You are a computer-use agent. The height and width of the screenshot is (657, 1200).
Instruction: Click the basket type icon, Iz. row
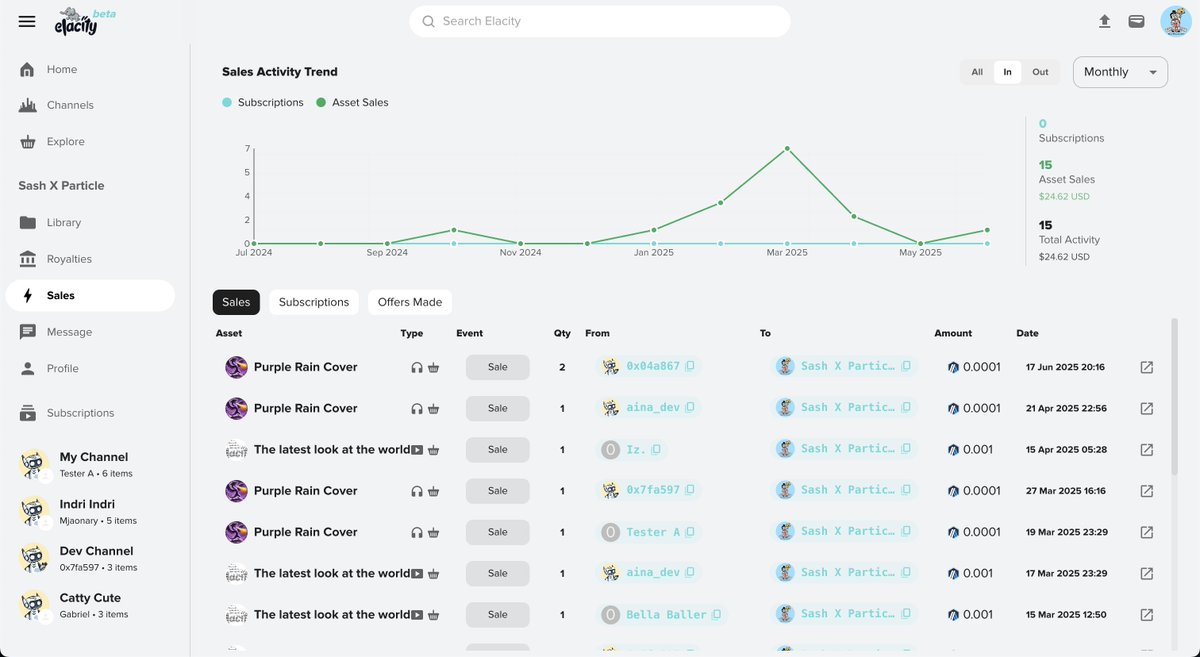click(x=433, y=450)
